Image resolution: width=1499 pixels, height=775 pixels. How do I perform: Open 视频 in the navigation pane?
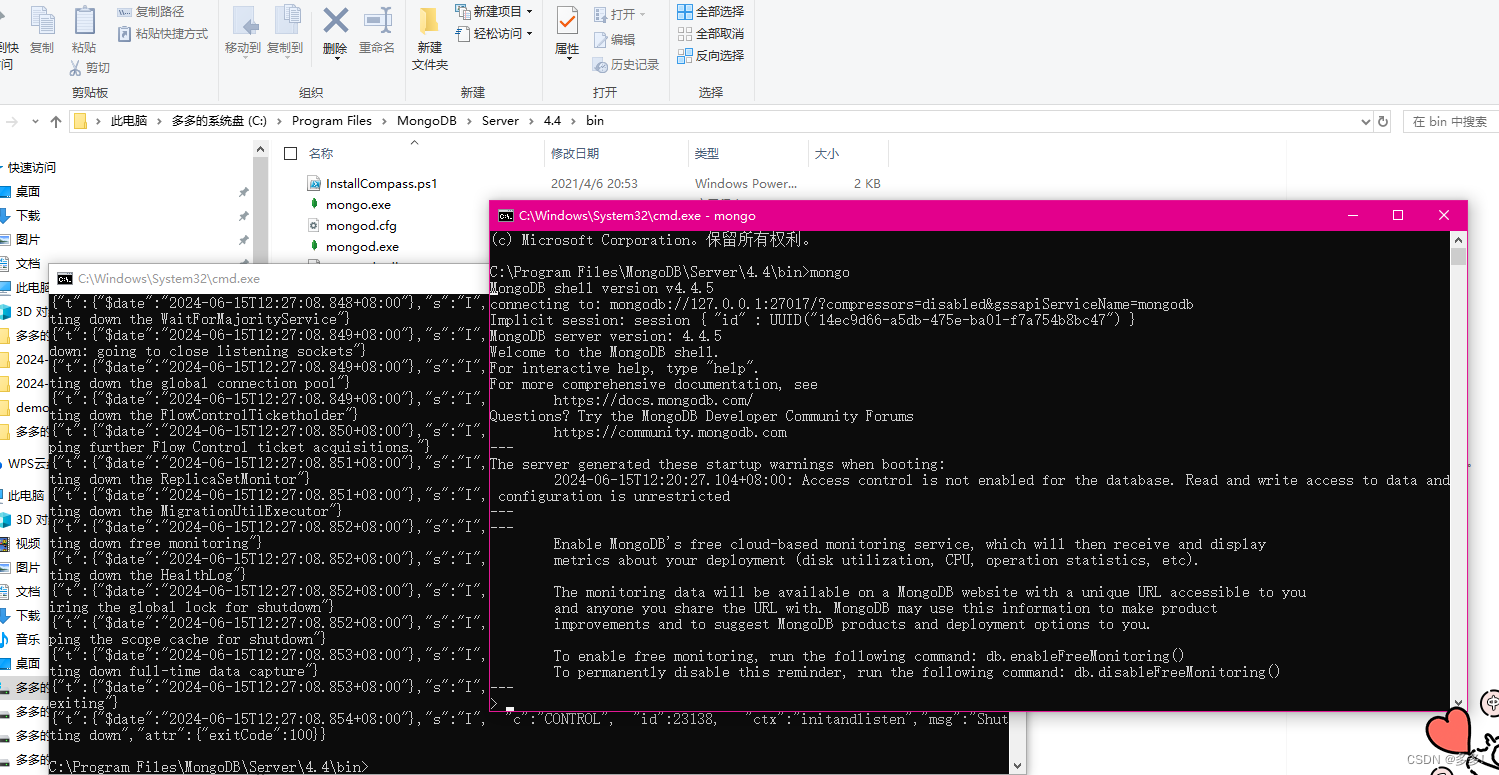tap(28, 543)
